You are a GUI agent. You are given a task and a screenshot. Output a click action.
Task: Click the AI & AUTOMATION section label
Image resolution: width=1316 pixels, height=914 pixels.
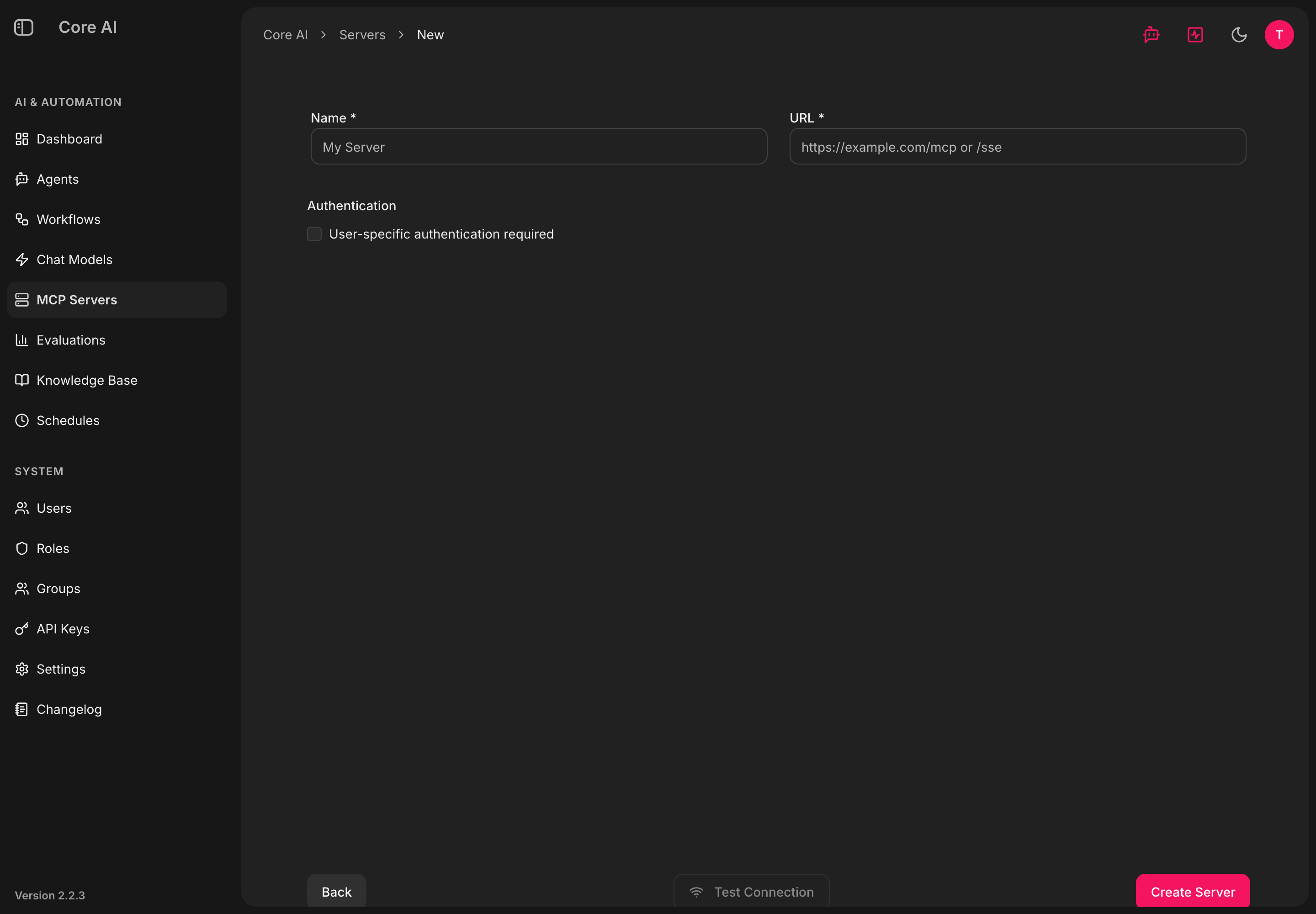coord(68,102)
